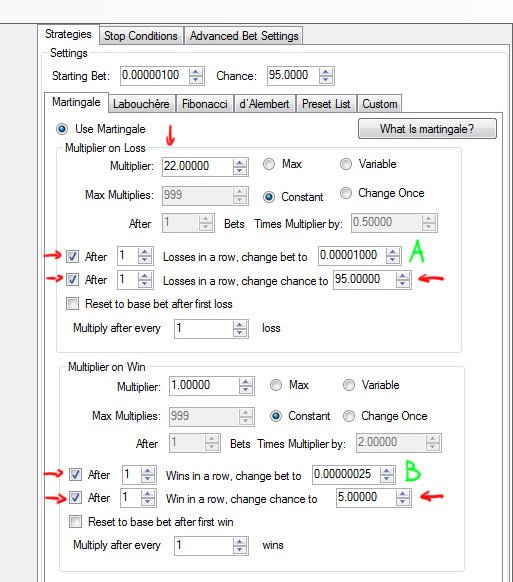
Task: Click the spinner of the 0.00001000 bet field
Action: pyautogui.click(x=393, y=256)
